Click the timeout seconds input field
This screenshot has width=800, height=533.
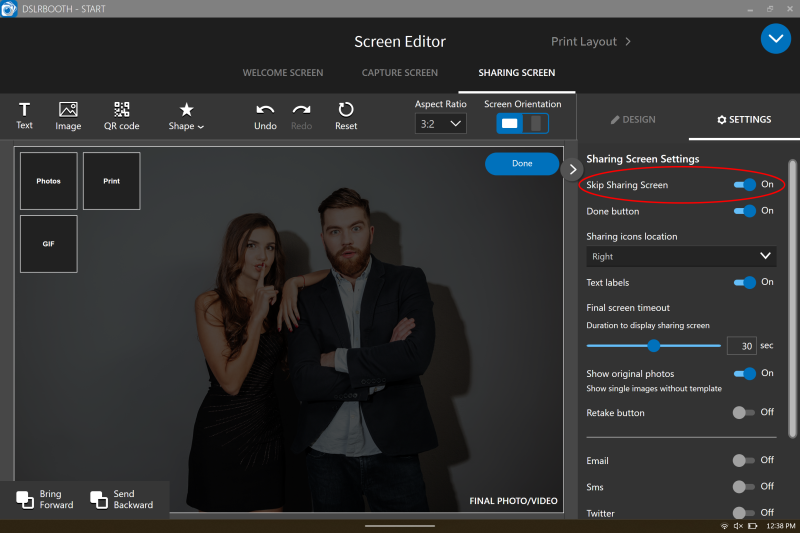(741, 346)
